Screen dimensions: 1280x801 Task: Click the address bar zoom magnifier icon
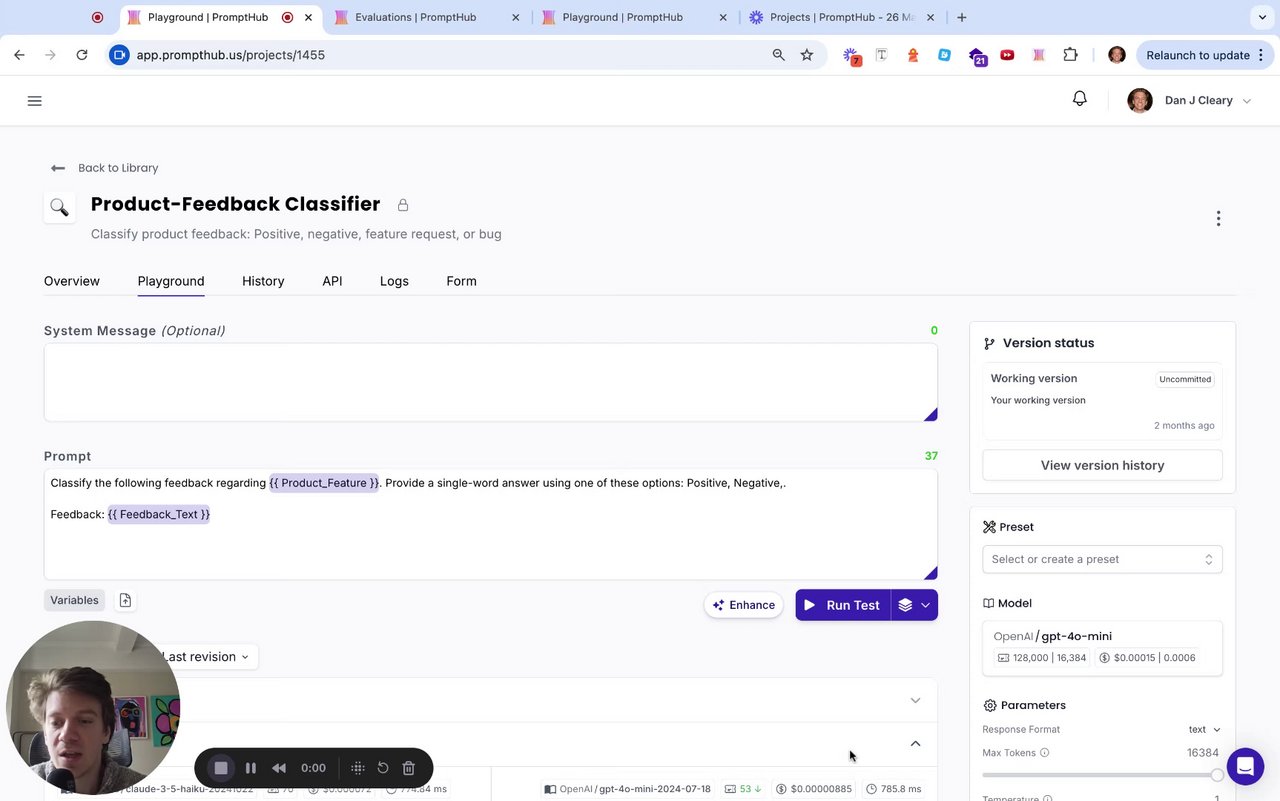pyautogui.click(x=779, y=55)
